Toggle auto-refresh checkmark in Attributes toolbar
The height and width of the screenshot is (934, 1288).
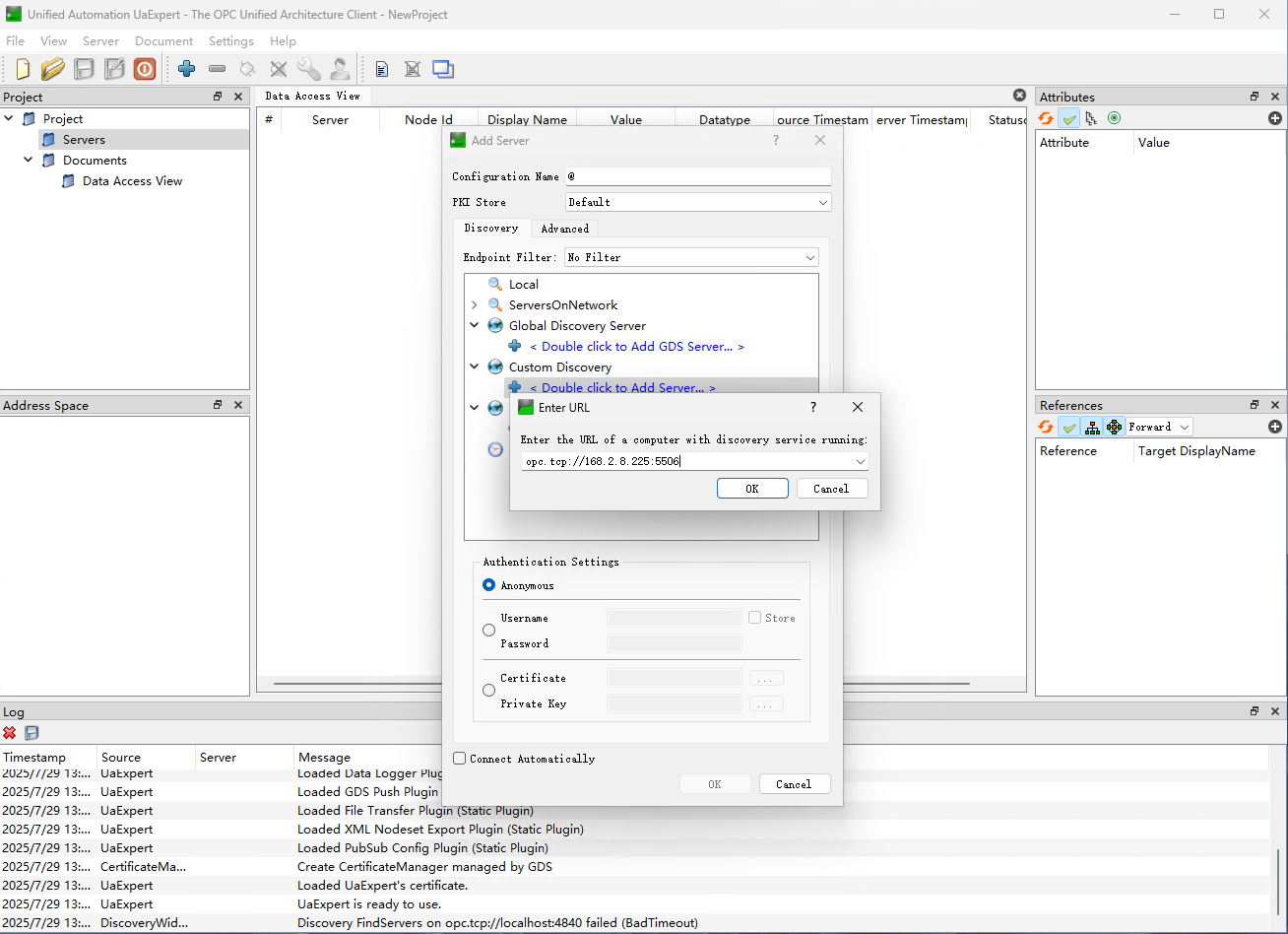coord(1069,118)
